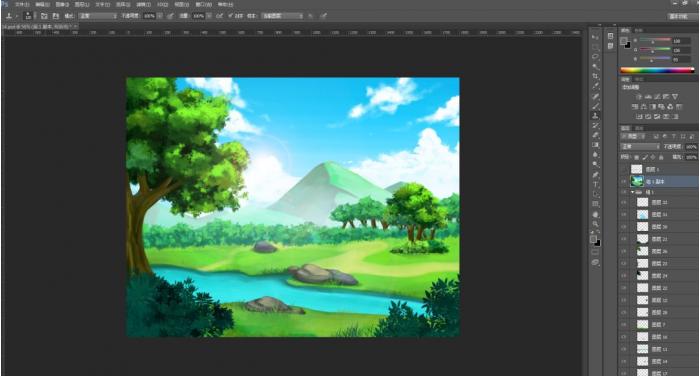This screenshot has height=376, width=700.
Task: Select the Horizontal Type tool
Action: 595,184
